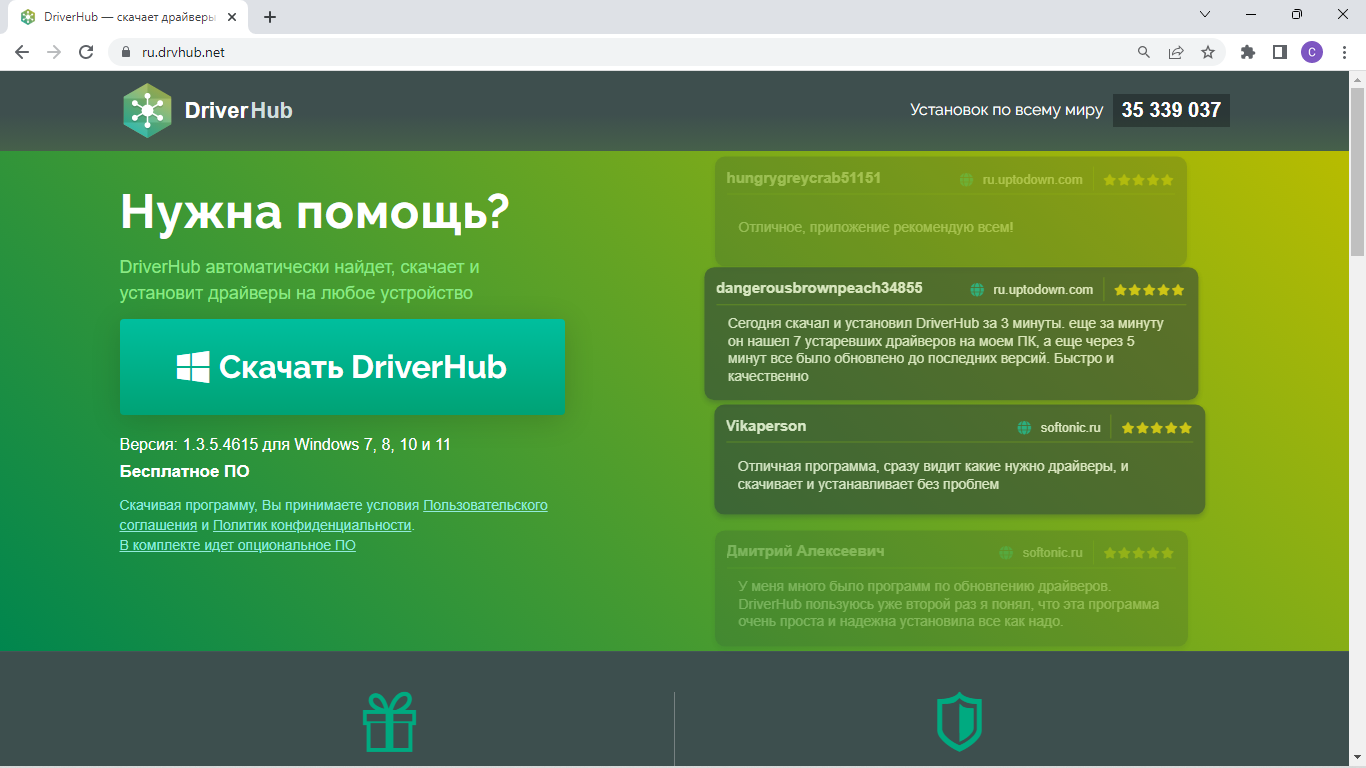1366x768 pixels.
Task: Open Политик конфиденциальности link
Action: (312, 525)
